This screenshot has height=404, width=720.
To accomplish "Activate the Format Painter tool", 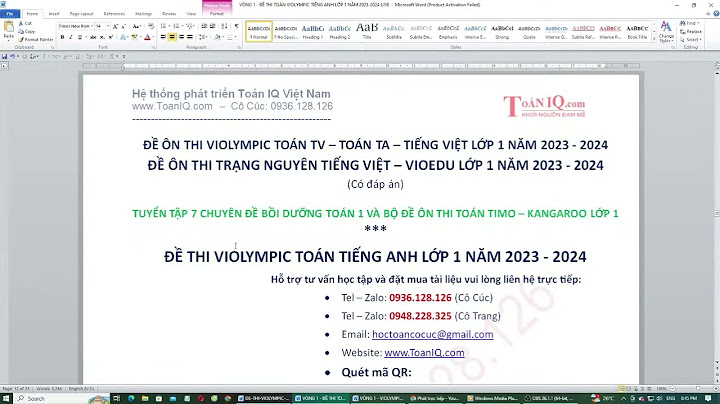I will pyautogui.click(x=36, y=39).
